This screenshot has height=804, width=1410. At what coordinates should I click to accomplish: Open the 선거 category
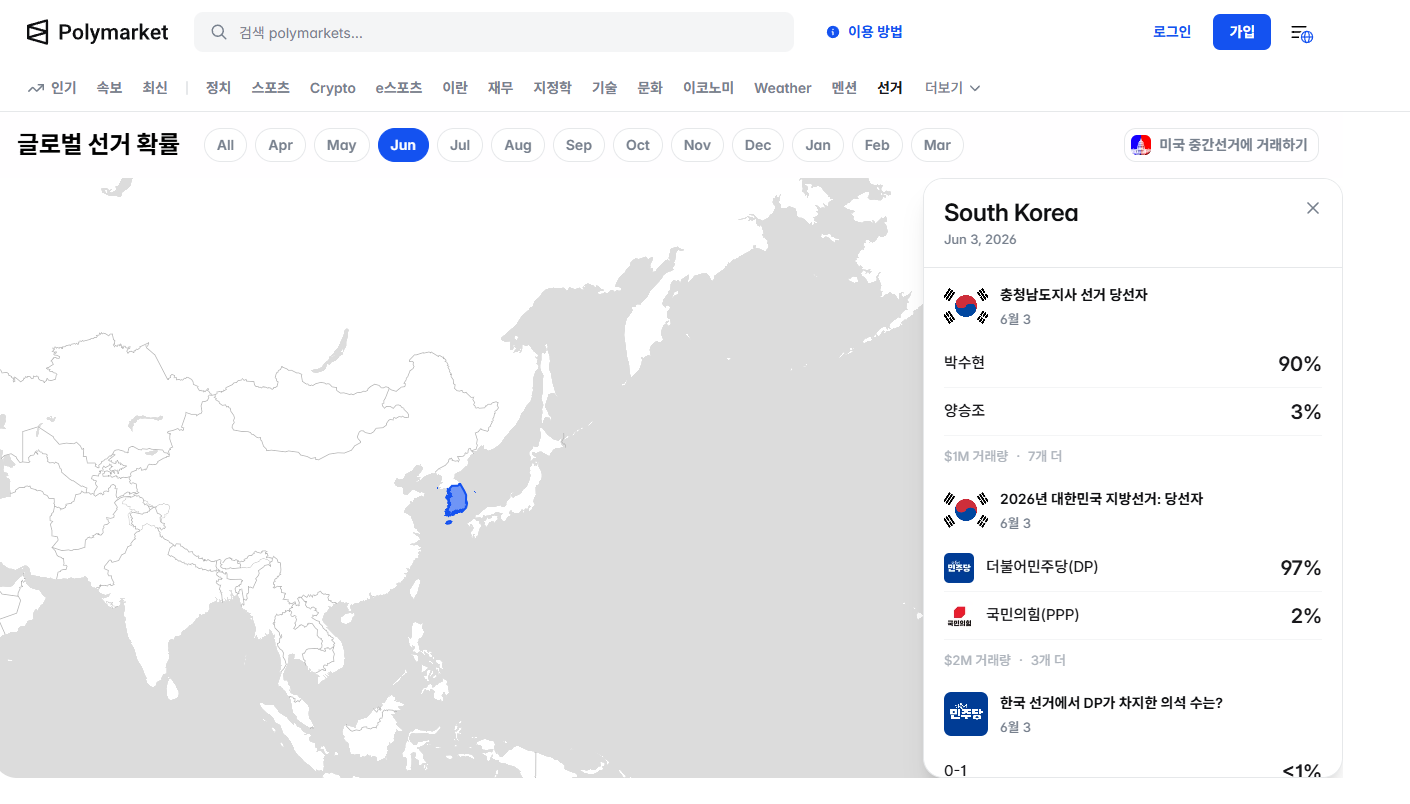click(x=890, y=88)
